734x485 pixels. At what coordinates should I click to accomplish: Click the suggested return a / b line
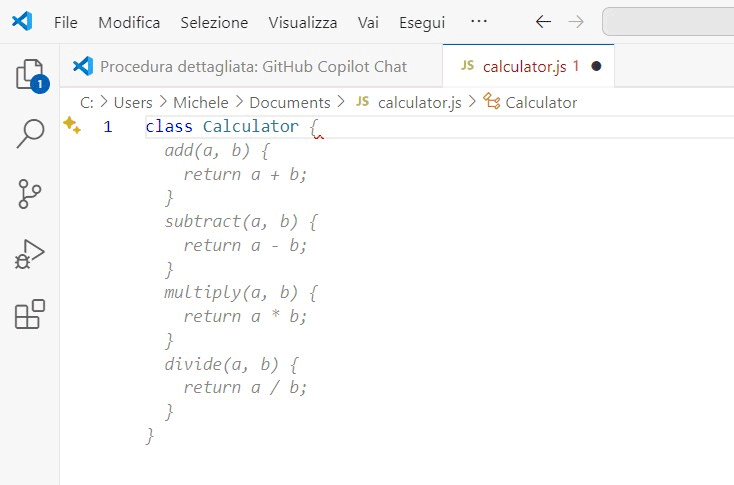point(245,388)
